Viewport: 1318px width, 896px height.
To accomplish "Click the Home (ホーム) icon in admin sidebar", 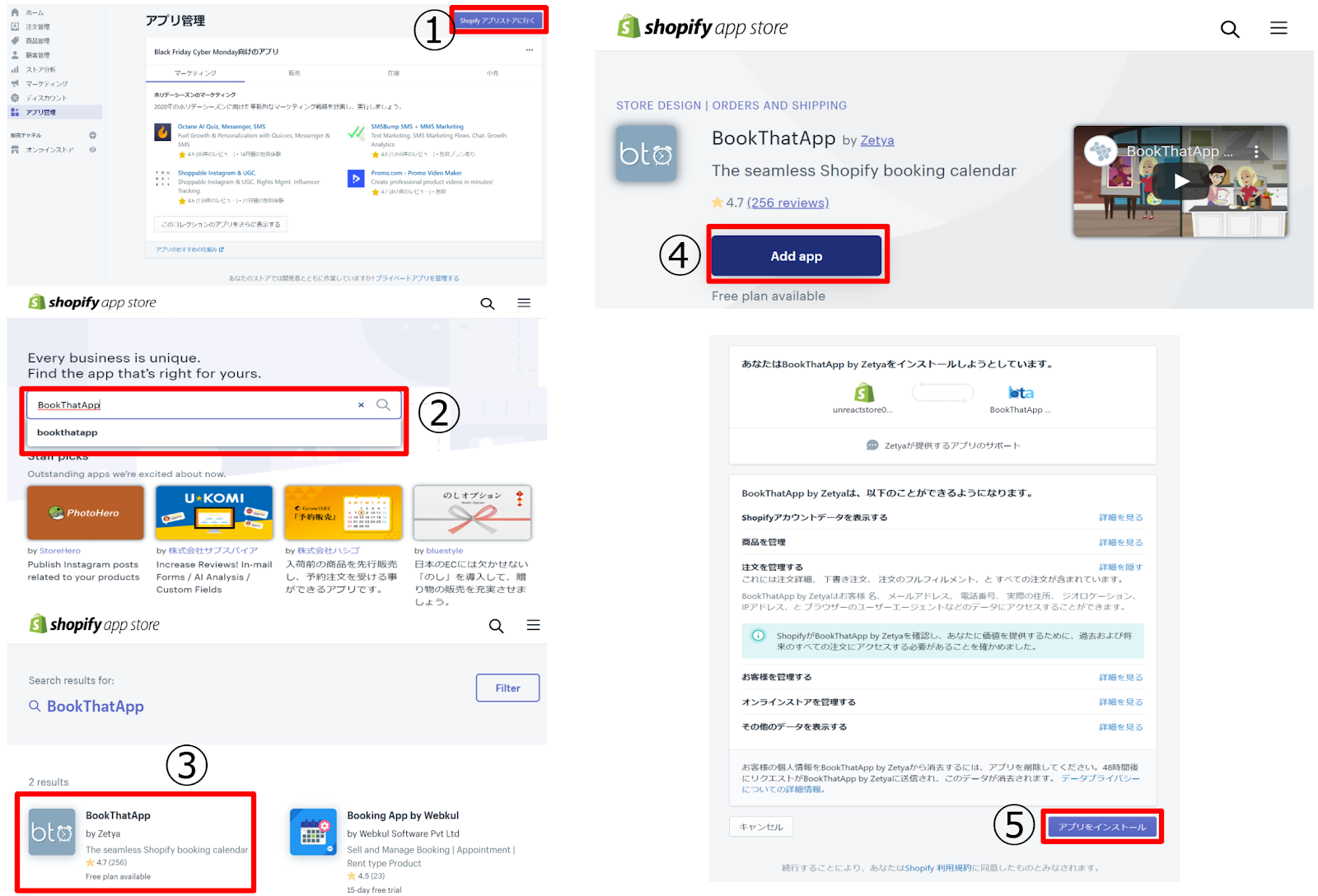I will pos(15,12).
